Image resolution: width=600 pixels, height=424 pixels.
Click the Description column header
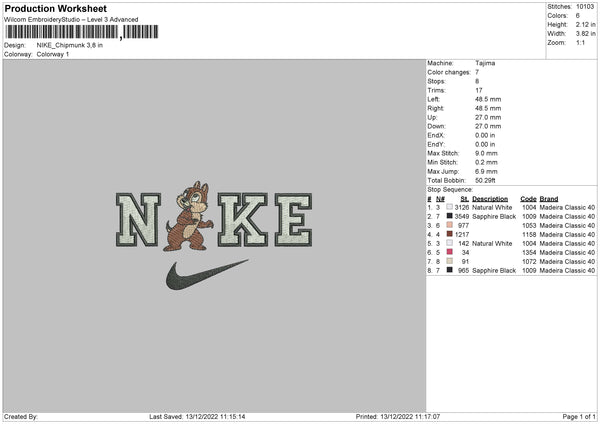pyautogui.click(x=490, y=199)
